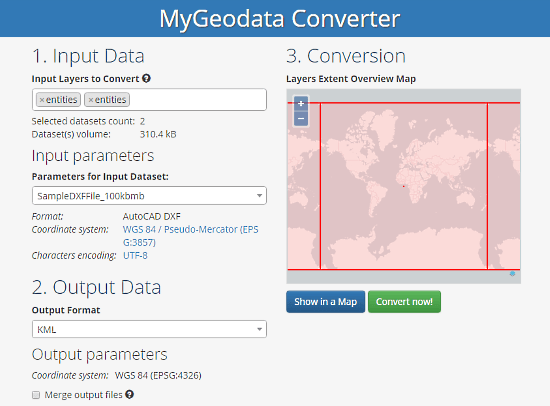Remove the second entities layer tag
This screenshot has height=406, width=550.
[91, 100]
